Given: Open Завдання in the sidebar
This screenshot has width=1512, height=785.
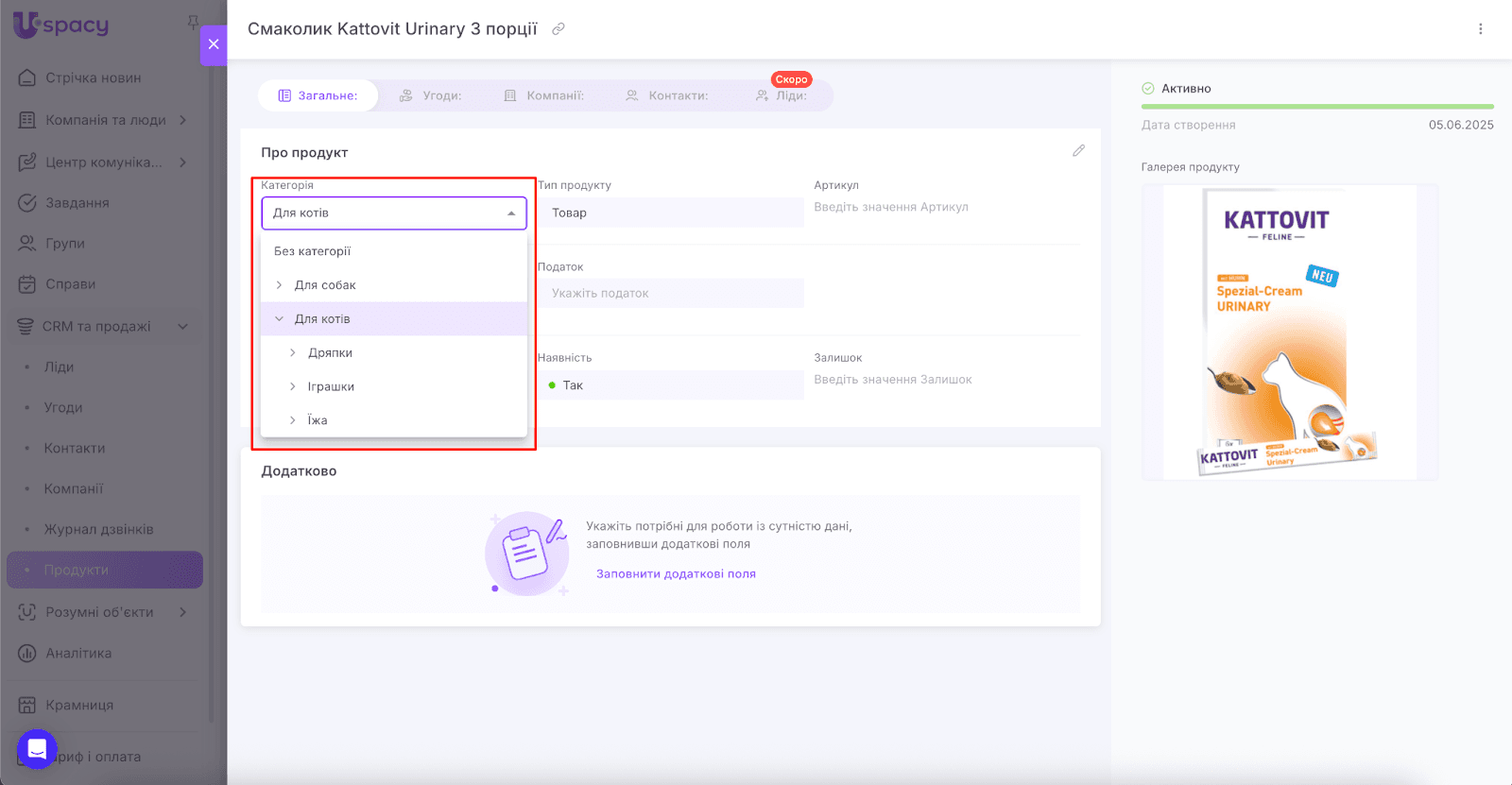Looking at the screenshot, I should coord(77,203).
